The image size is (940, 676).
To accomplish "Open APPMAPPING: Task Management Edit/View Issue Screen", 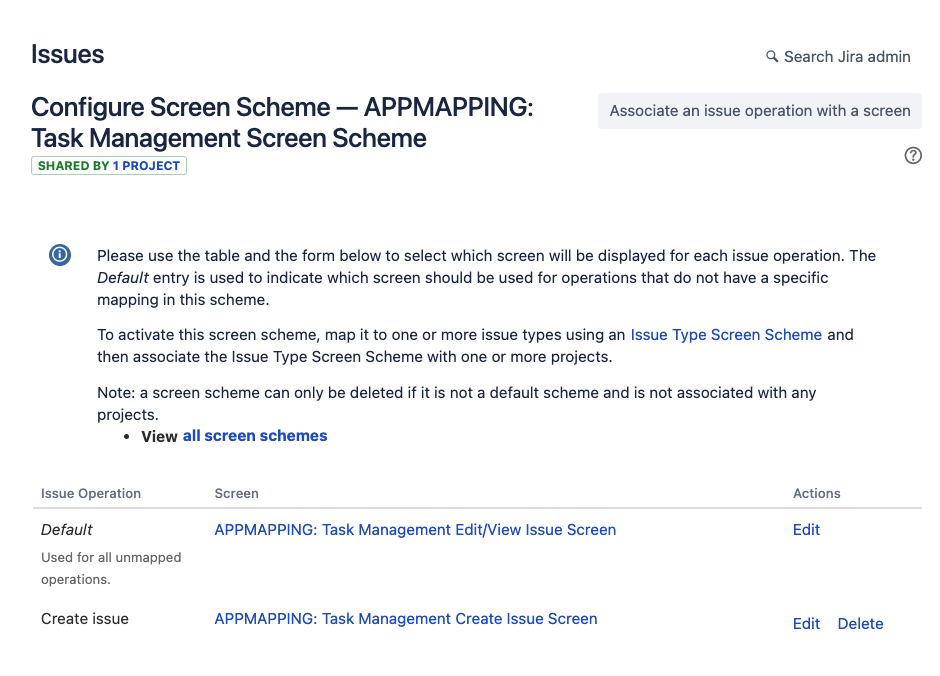I will coord(415,529).
